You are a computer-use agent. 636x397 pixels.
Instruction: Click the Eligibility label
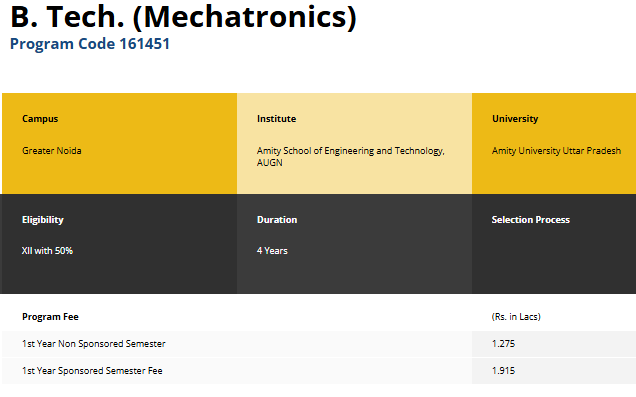43,220
